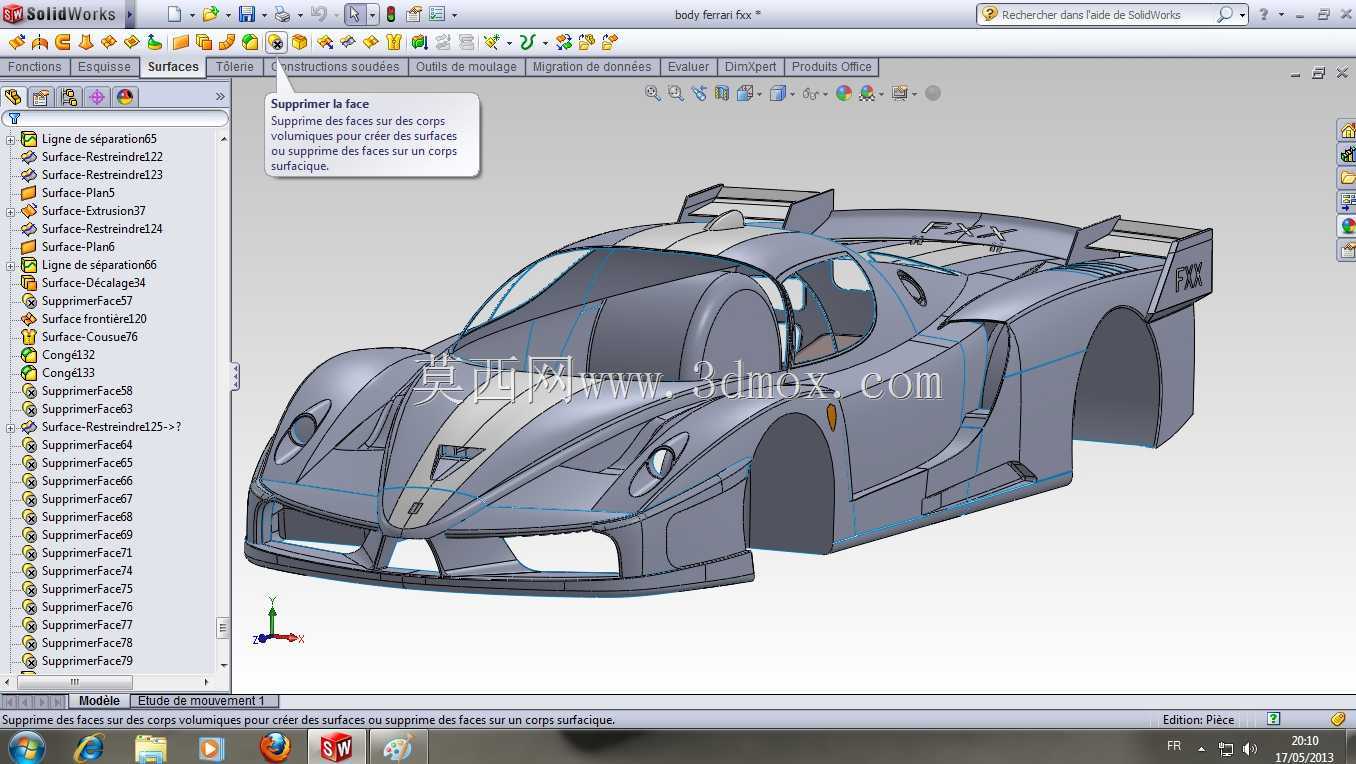Image resolution: width=1356 pixels, height=764 pixels.
Task: Click the Curves tool icon
Action: (x=527, y=42)
